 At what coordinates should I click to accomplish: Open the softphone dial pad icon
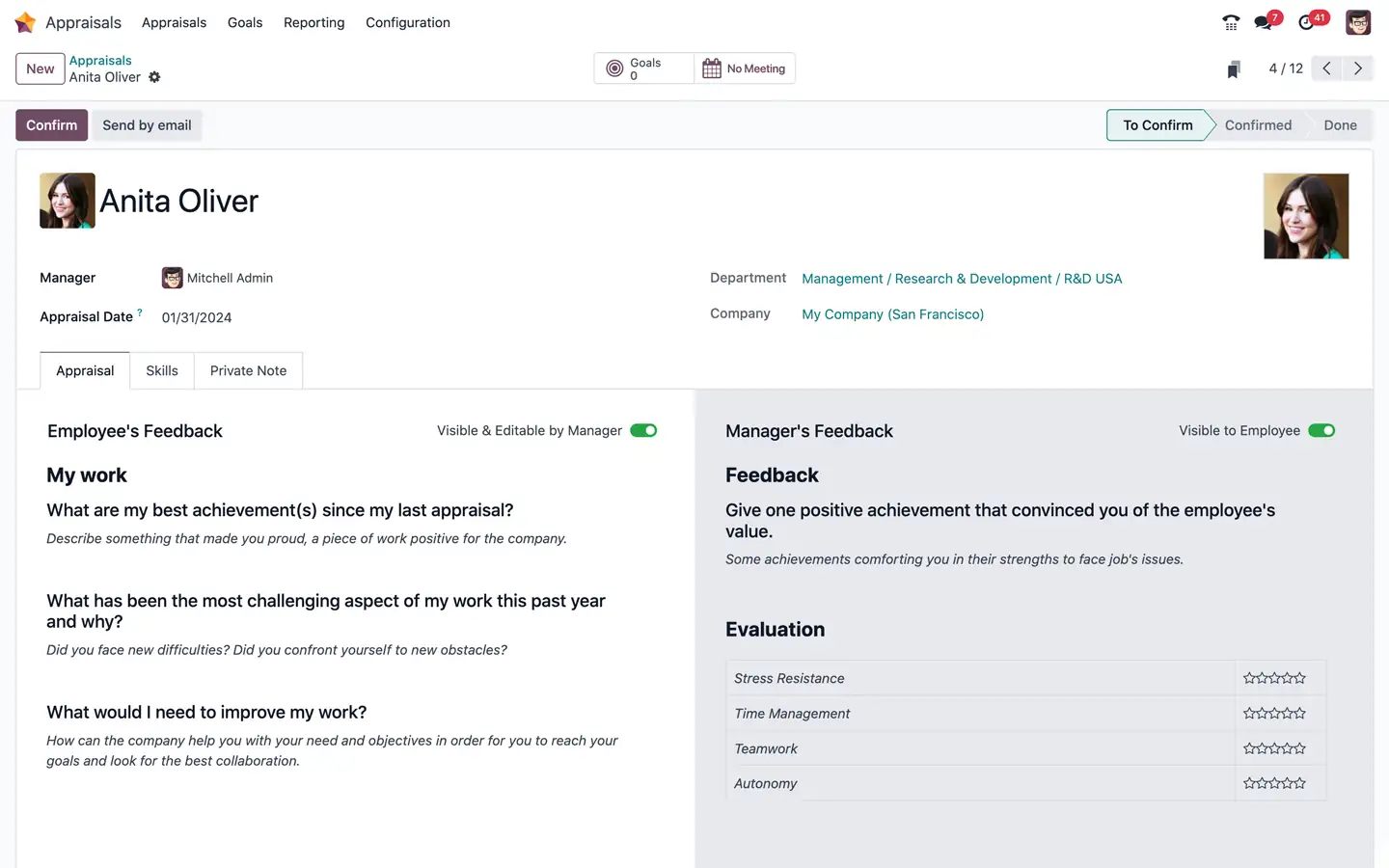click(1231, 21)
